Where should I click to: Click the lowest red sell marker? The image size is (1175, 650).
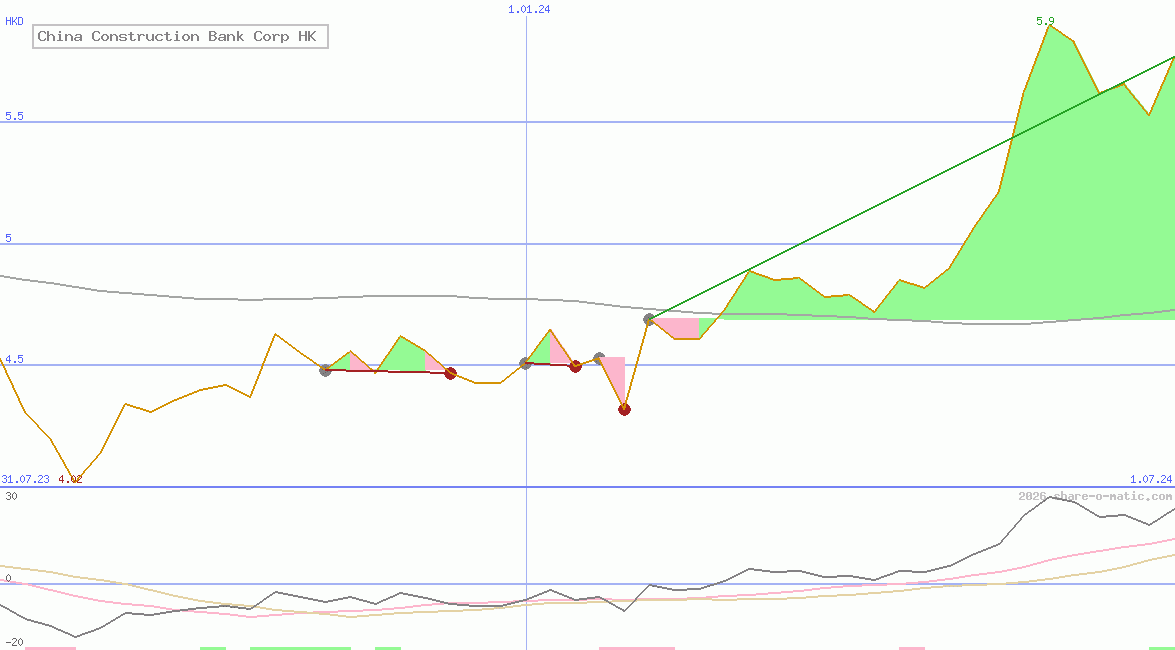click(x=624, y=409)
